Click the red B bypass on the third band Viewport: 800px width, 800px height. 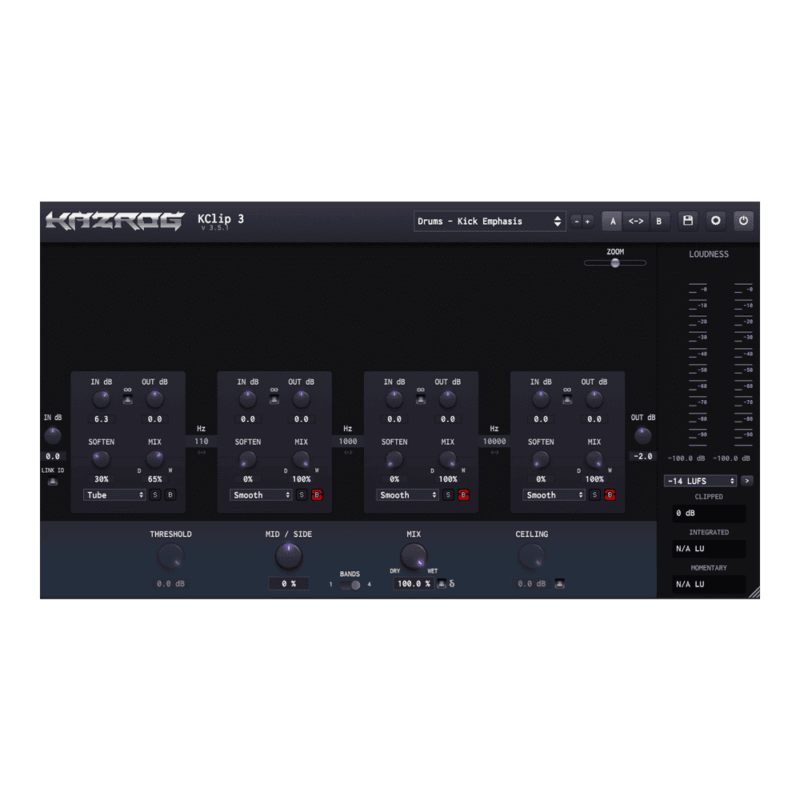pos(463,495)
